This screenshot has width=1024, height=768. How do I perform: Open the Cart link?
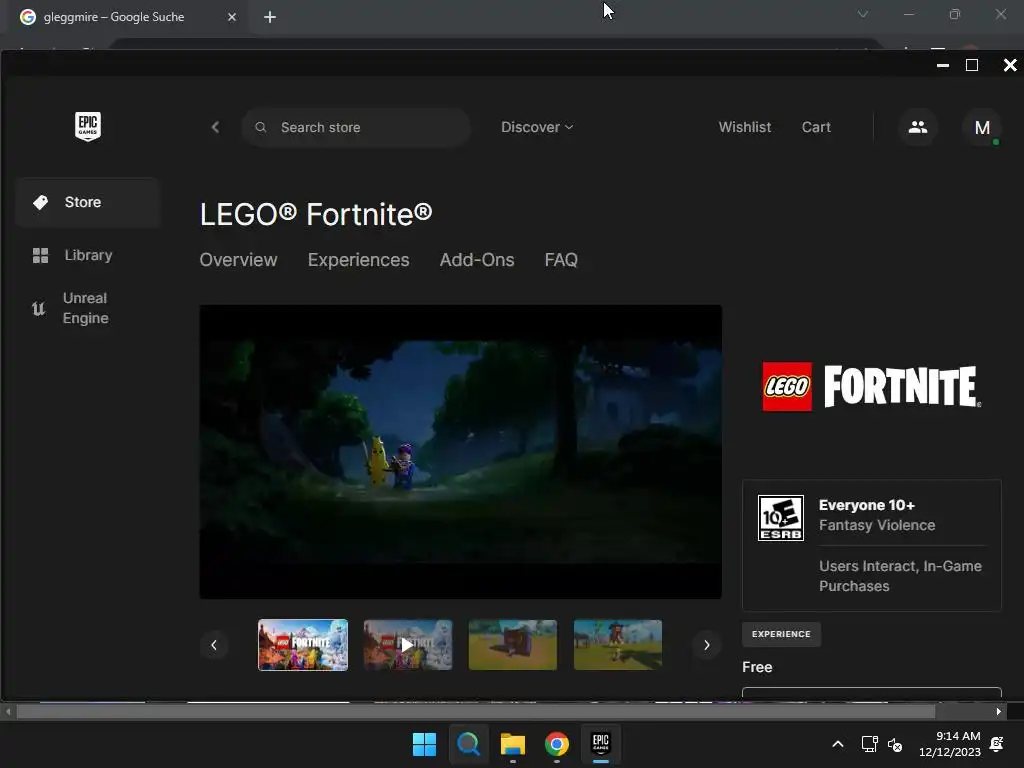pyautogui.click(x=816, y=127)
